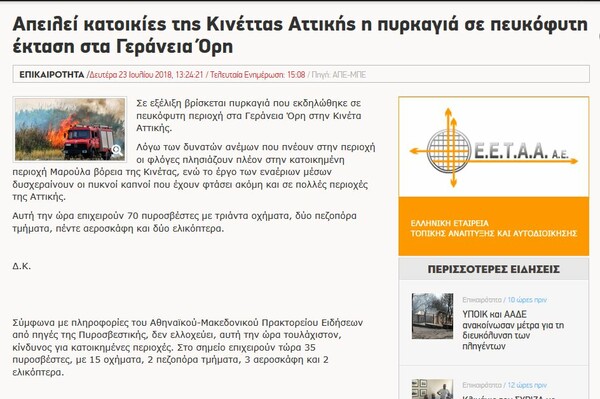
Task: Click the Επικαιρότητα / 10 ώρες πριν label
Action: (x=504, y=300)
